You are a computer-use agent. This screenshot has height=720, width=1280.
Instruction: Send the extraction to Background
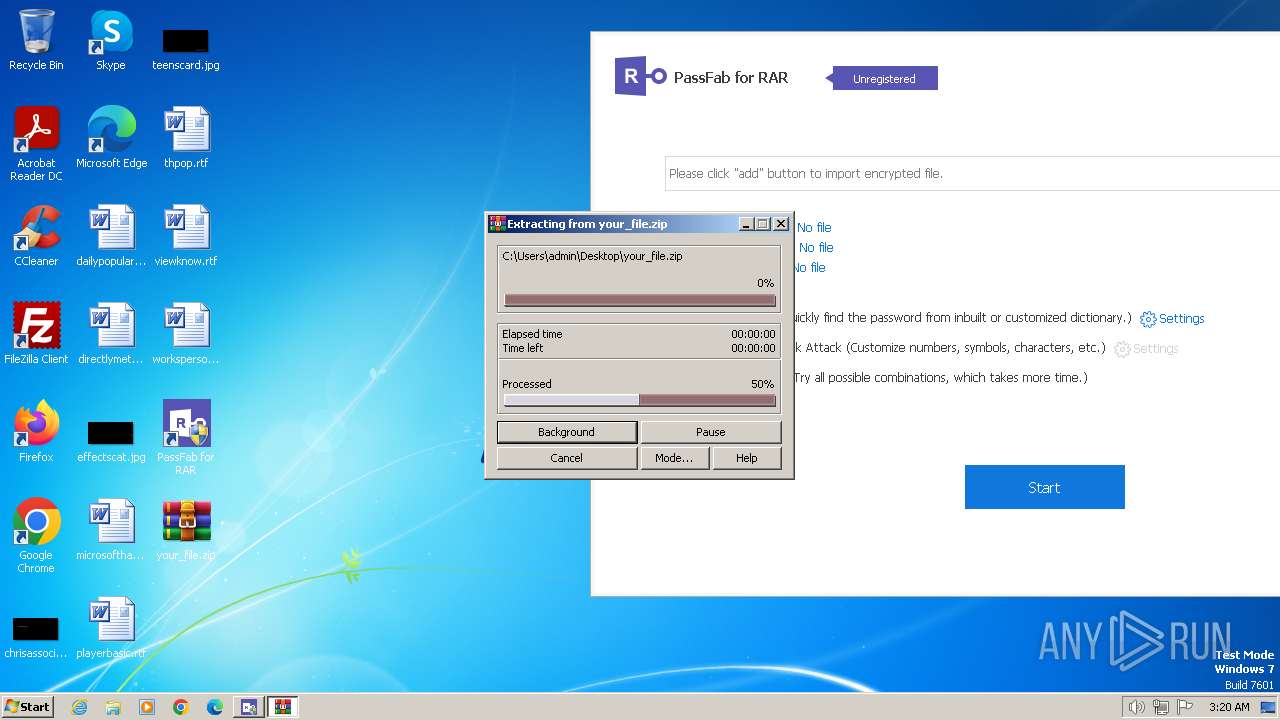[566, 432]
